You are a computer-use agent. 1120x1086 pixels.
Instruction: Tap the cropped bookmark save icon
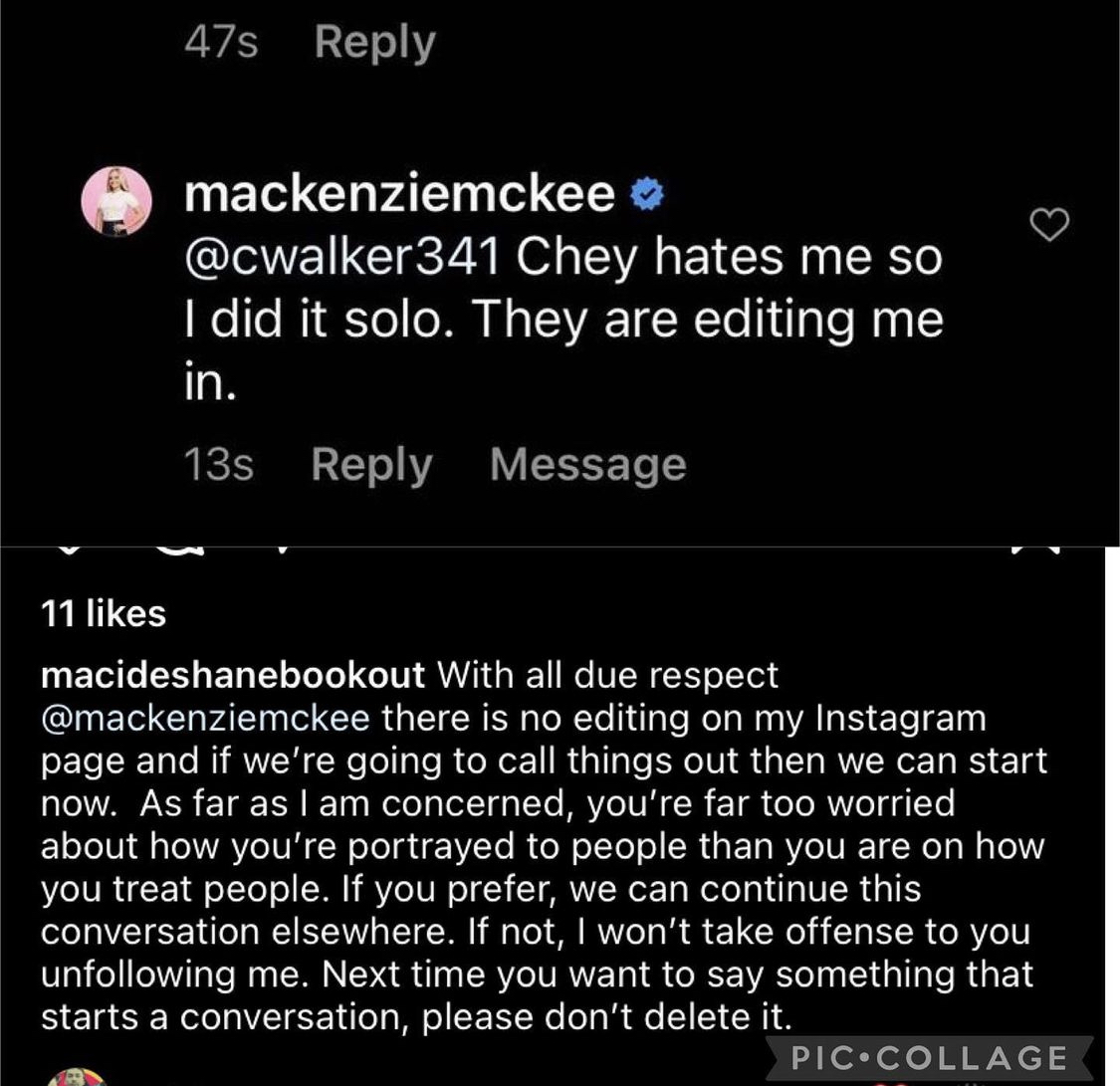pos(1035,548)
